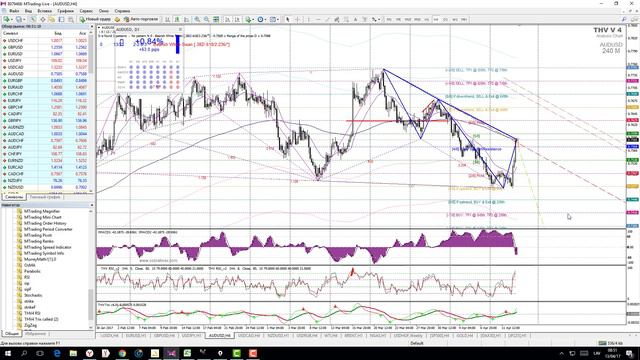Screen dimensions: 640x360
Task: Toggle the Terminal window toolbar icon
Action: pyautogui.click(x=61, y=19)
